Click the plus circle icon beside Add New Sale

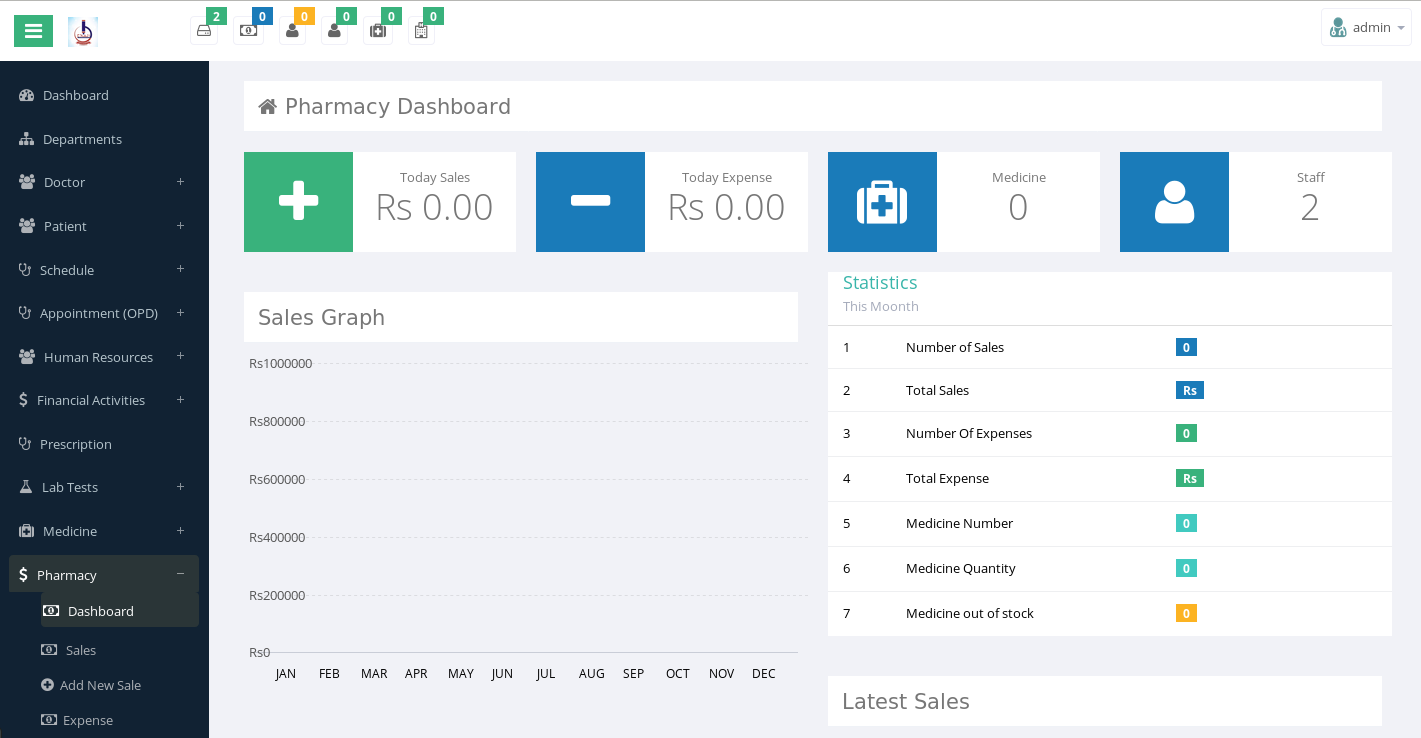coord(47,685)
